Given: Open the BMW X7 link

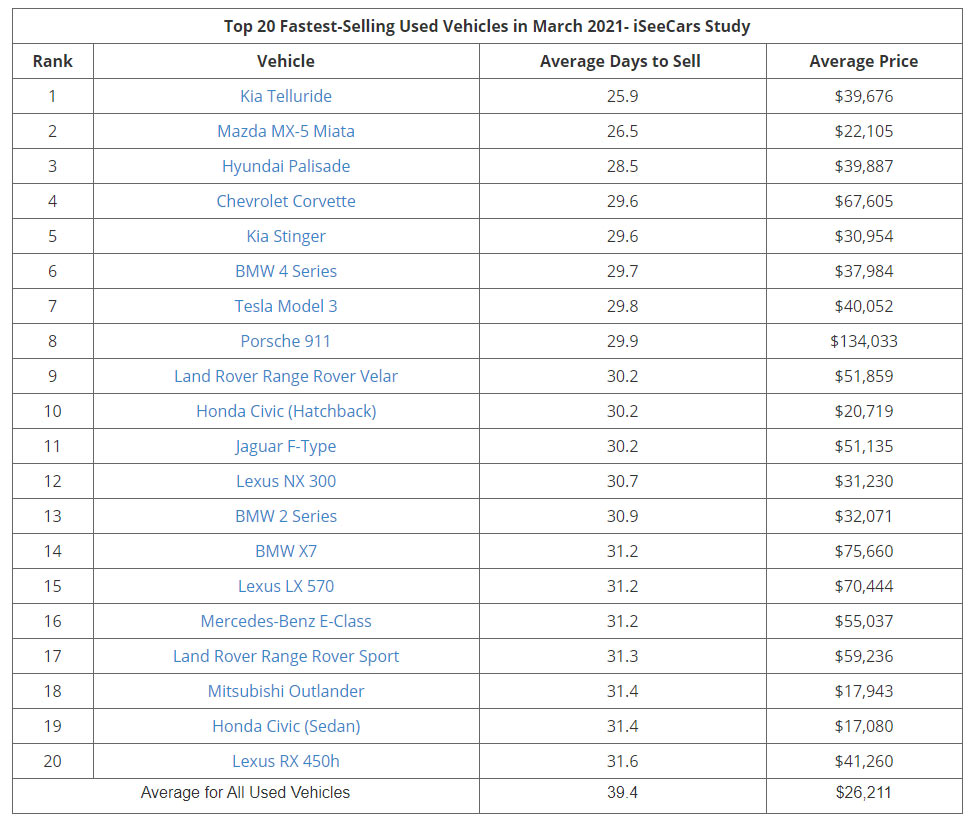Looking at the screenshot, I should pos(286,551).
